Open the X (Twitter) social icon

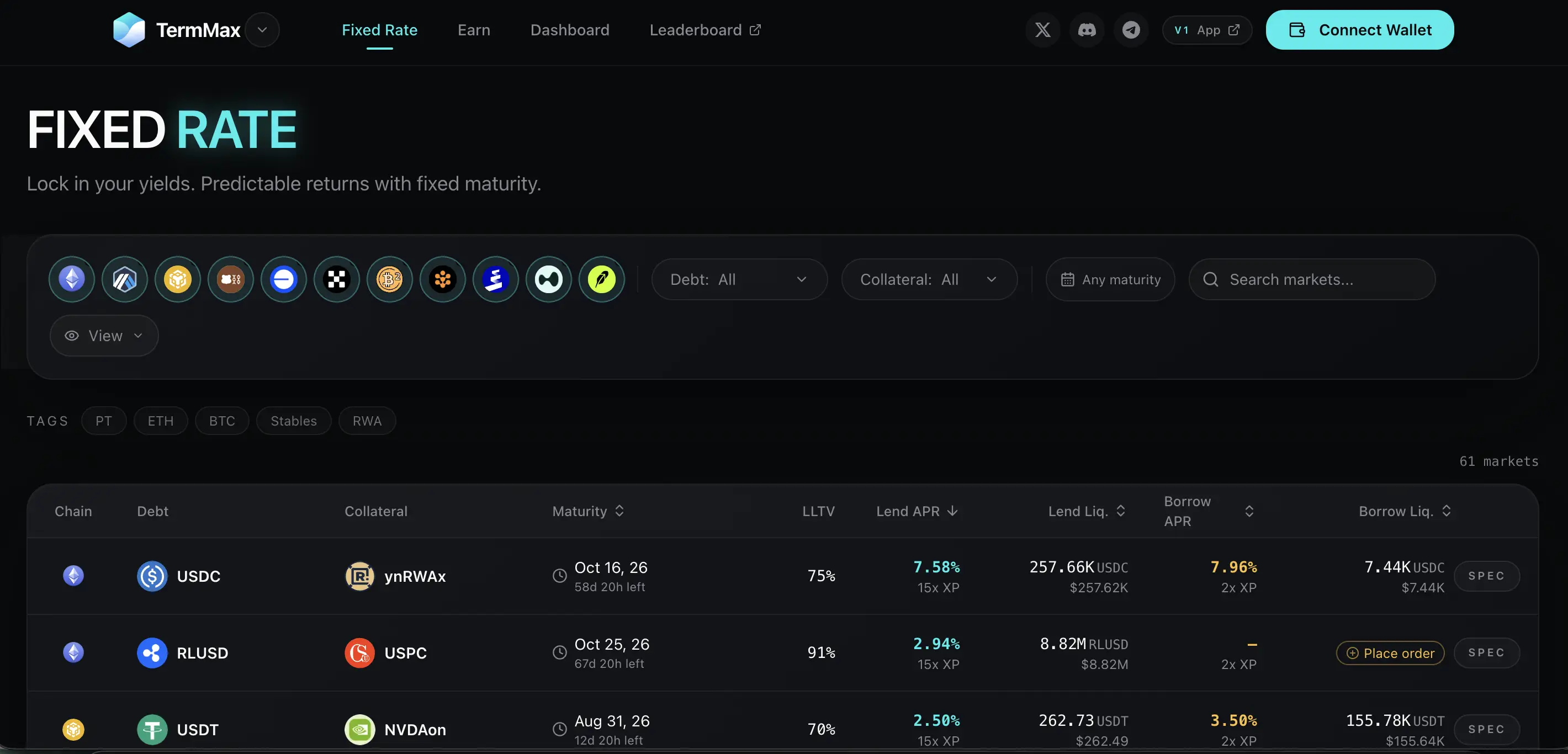click(x=1043, y=30)
